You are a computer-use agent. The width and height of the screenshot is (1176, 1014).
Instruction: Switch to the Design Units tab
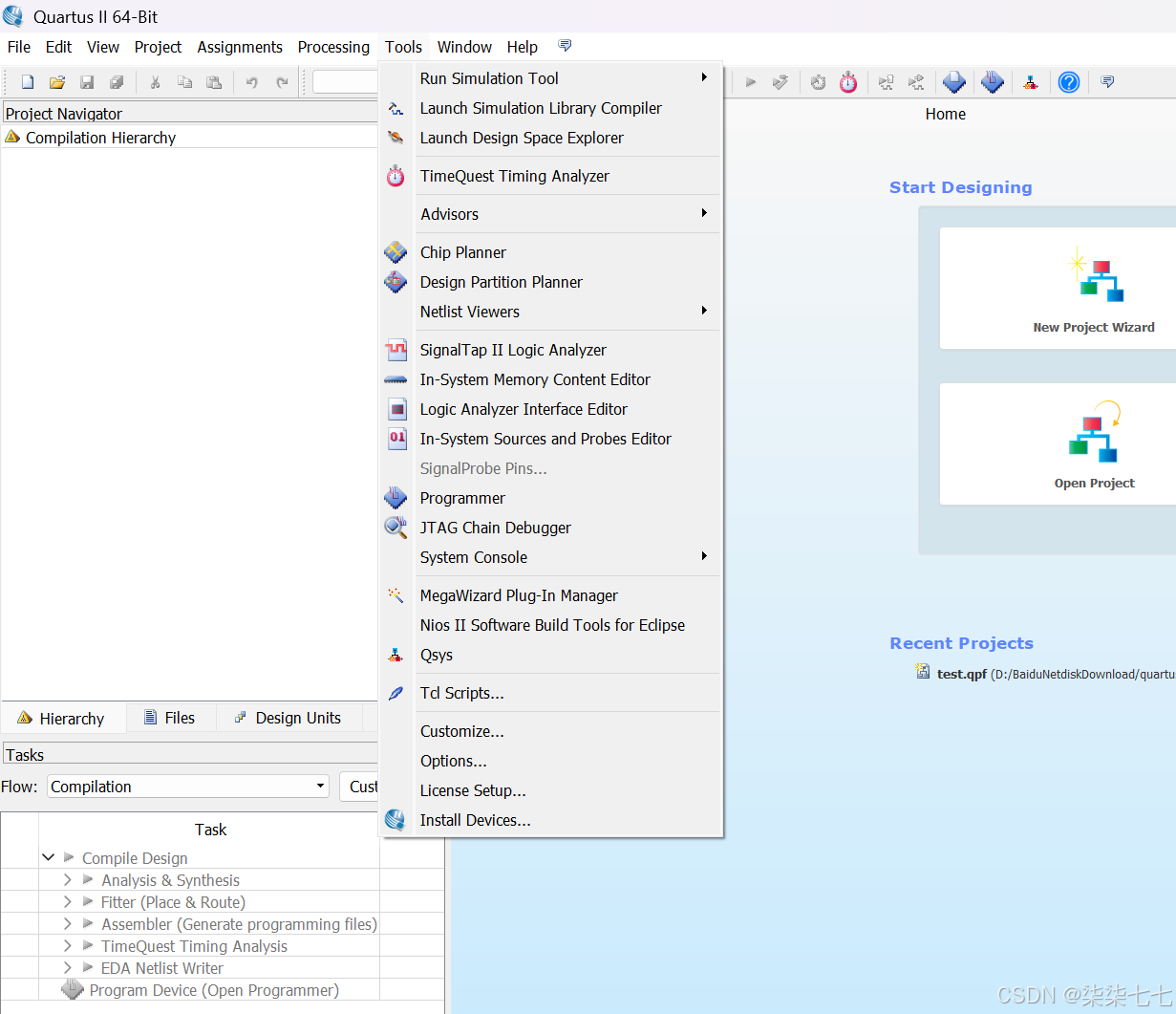[289, 718]
